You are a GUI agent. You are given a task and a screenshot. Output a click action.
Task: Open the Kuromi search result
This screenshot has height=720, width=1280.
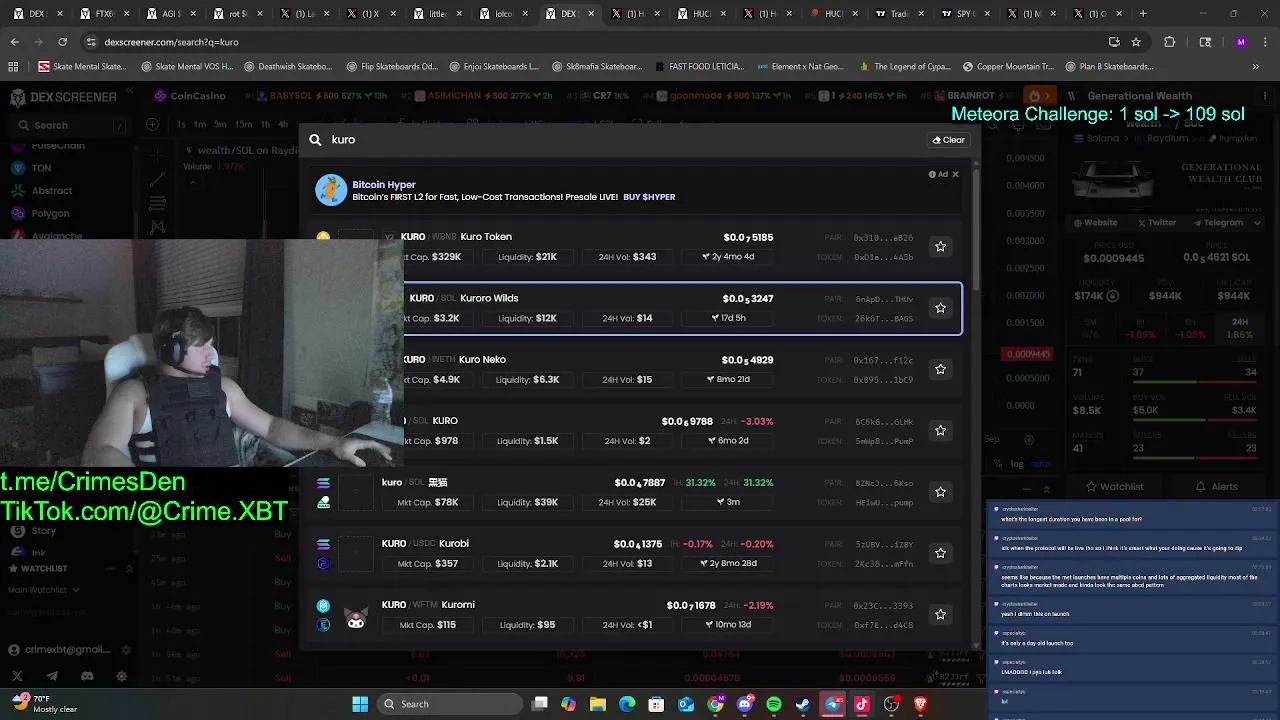coord(635,614)
